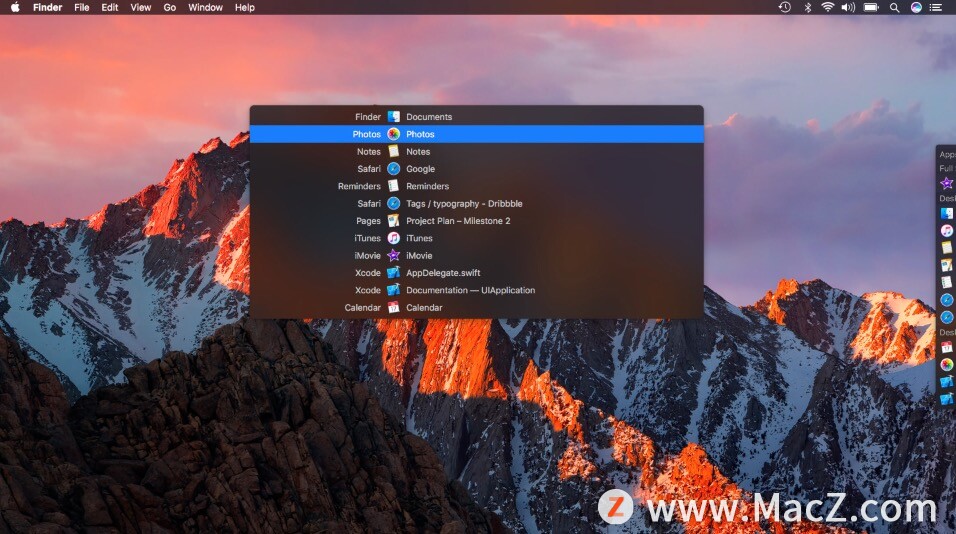
Task: Open the Apple menu
Action: click(x=15, y=7)
